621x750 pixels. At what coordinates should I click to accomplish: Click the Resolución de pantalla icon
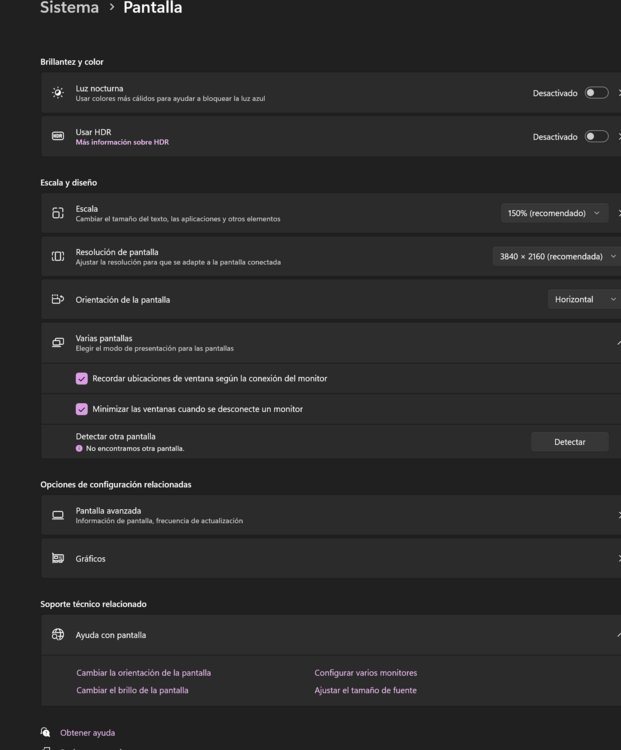[x=58, y=257]
